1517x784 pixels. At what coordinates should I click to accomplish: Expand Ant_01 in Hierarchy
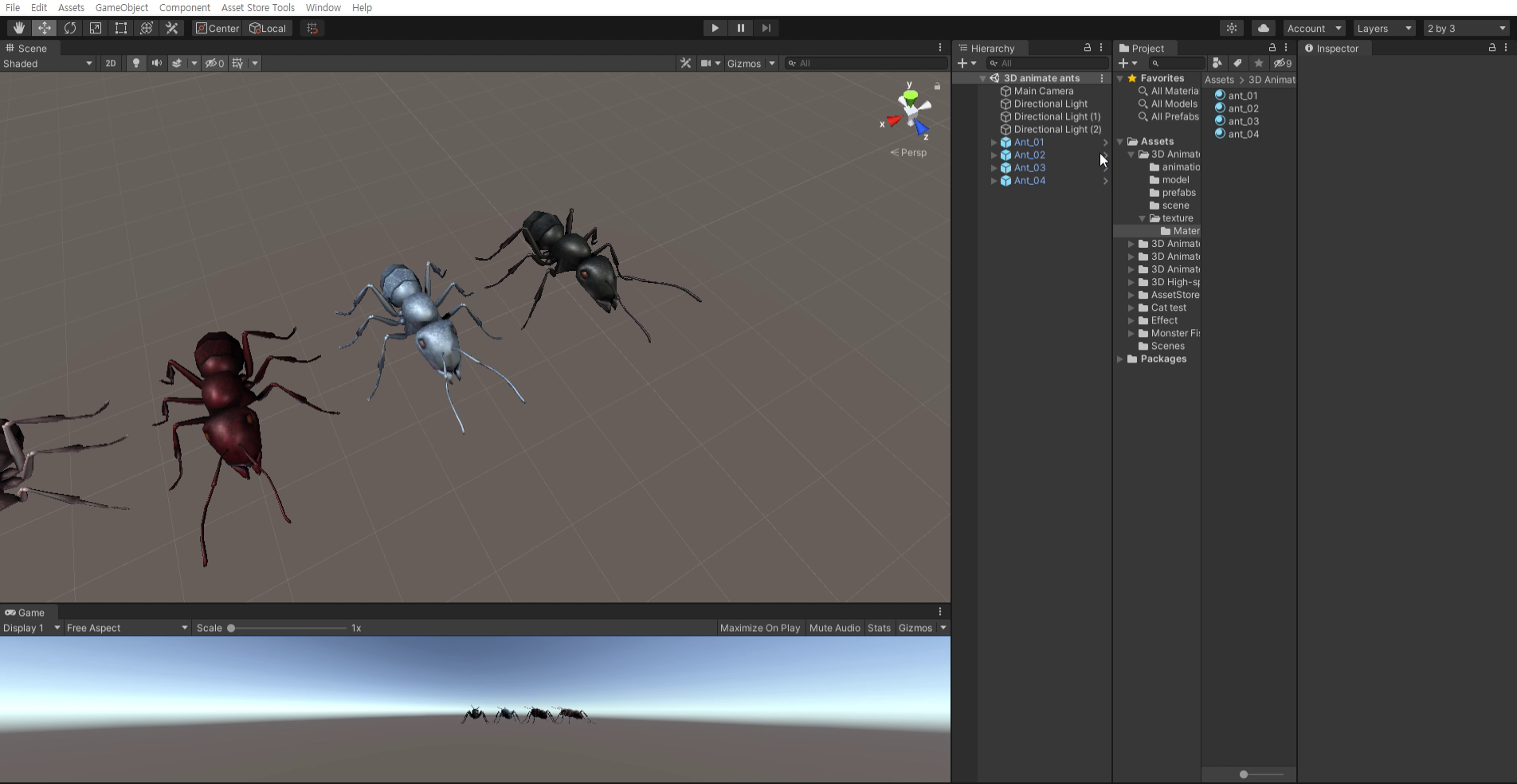coord(994,143)
